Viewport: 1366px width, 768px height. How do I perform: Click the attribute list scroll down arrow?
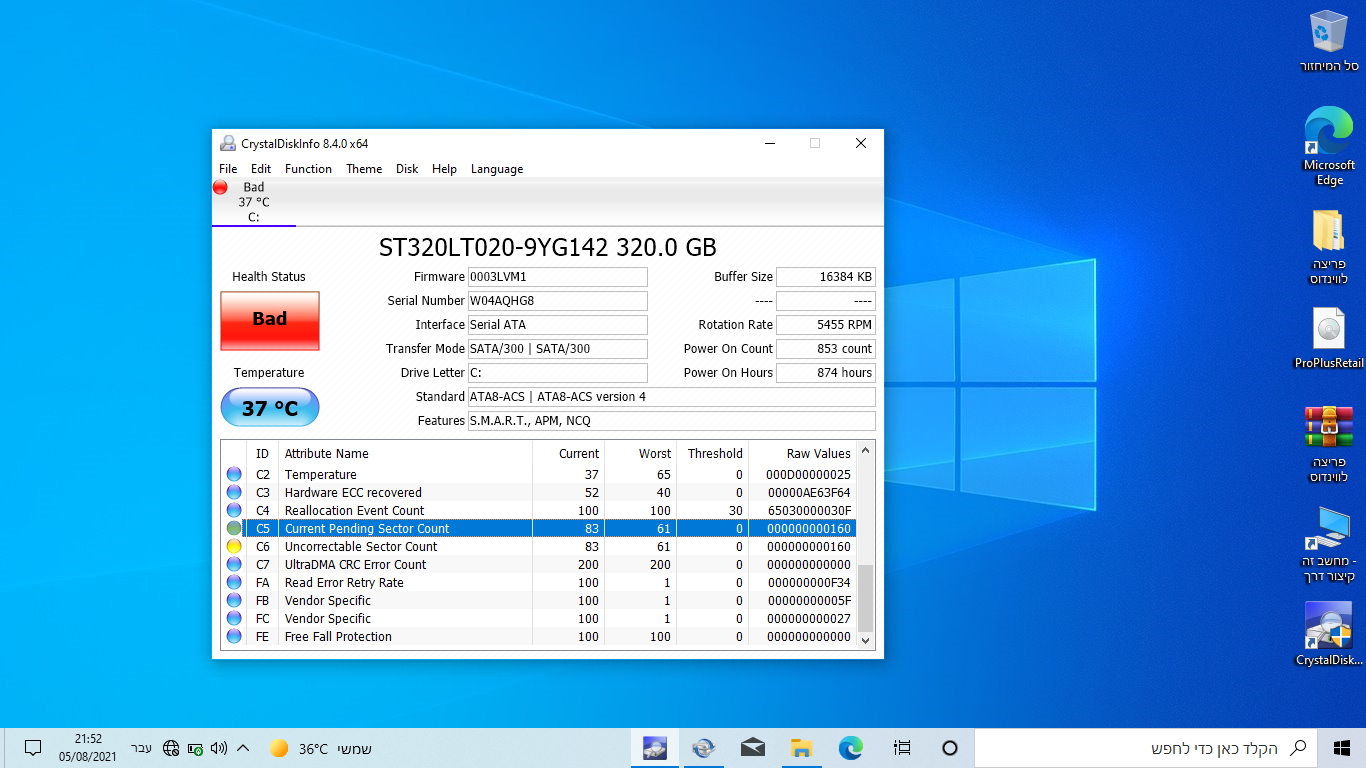866,640
